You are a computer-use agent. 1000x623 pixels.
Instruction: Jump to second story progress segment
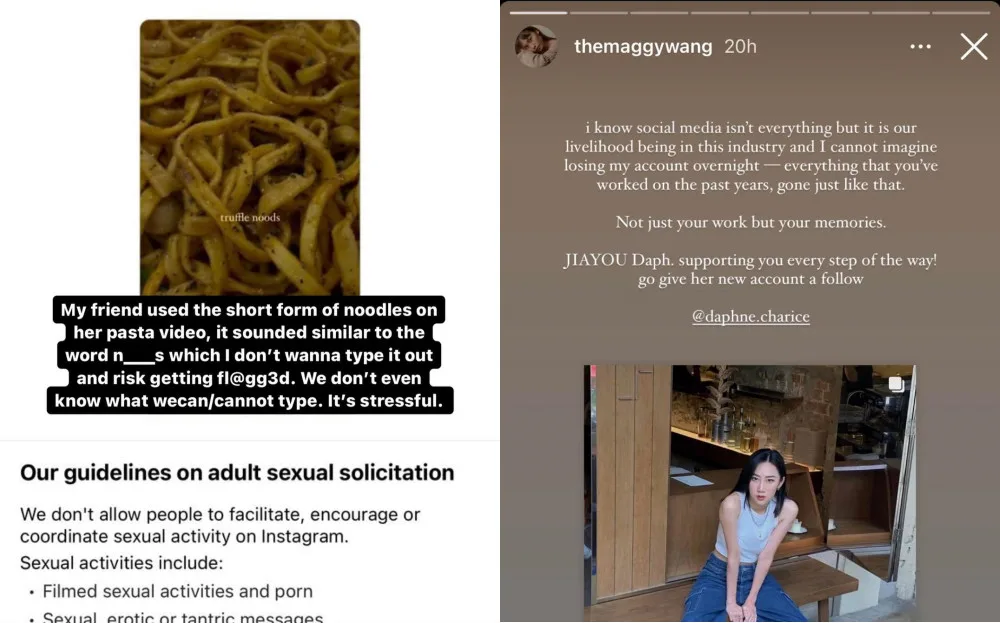[598, 12]
